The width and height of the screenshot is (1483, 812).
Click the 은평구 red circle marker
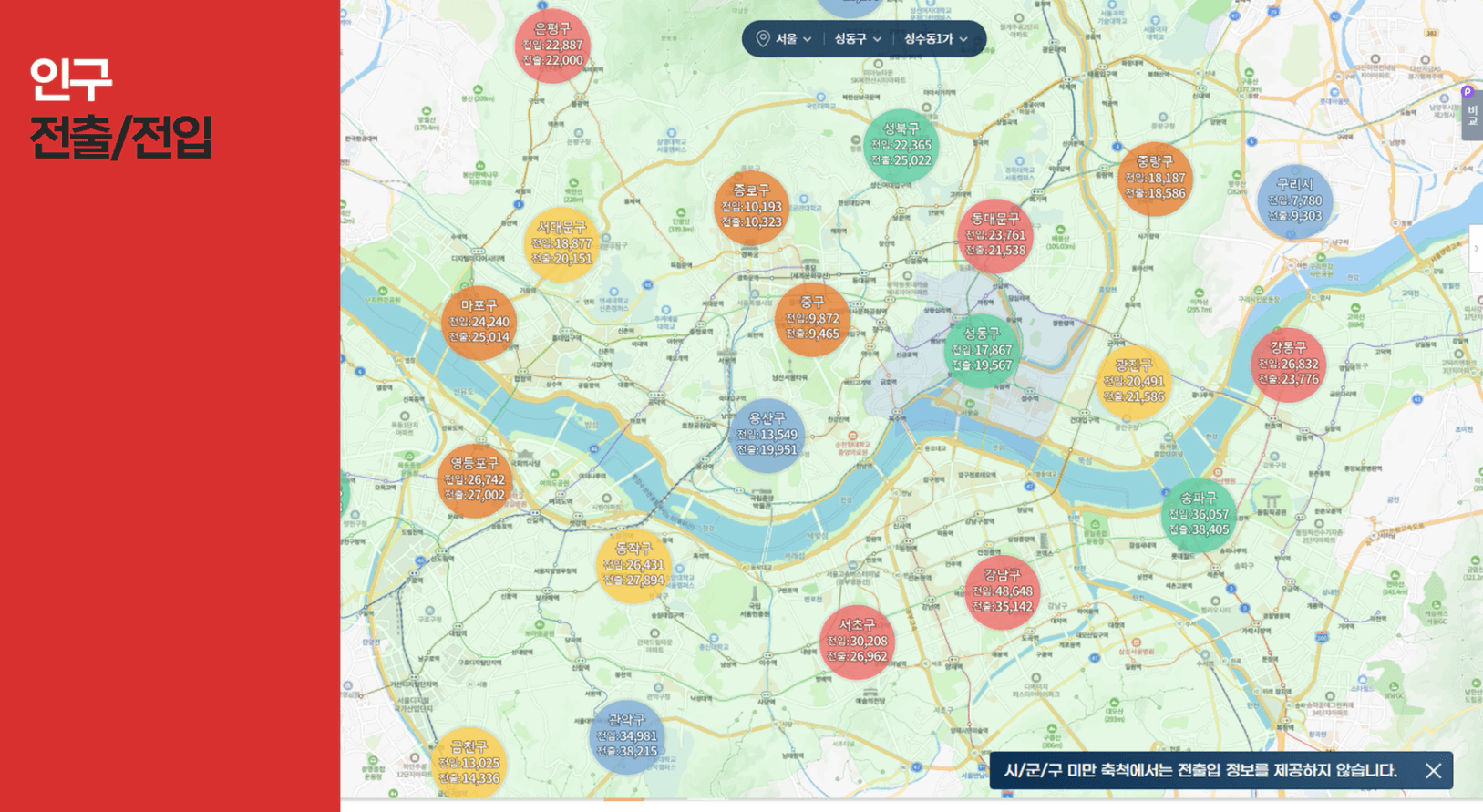point(552,46)
